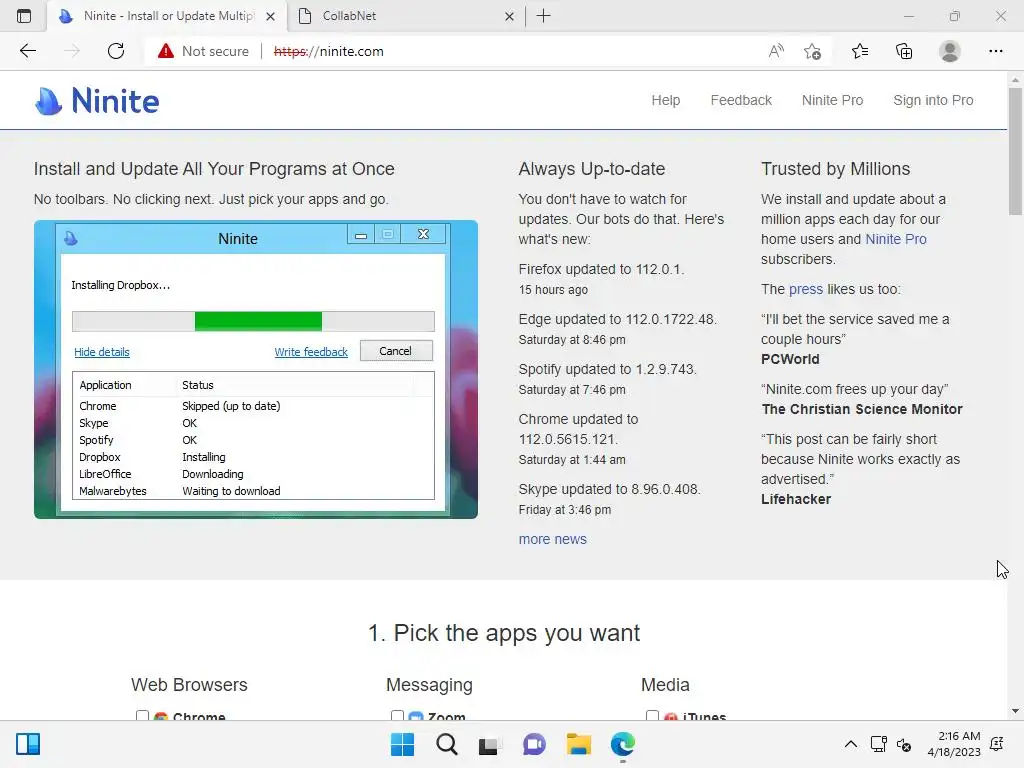Add this page to favorites star
Image resolution: width=1024 pixels, height=768 pixels.
click(x=812, y=51)
